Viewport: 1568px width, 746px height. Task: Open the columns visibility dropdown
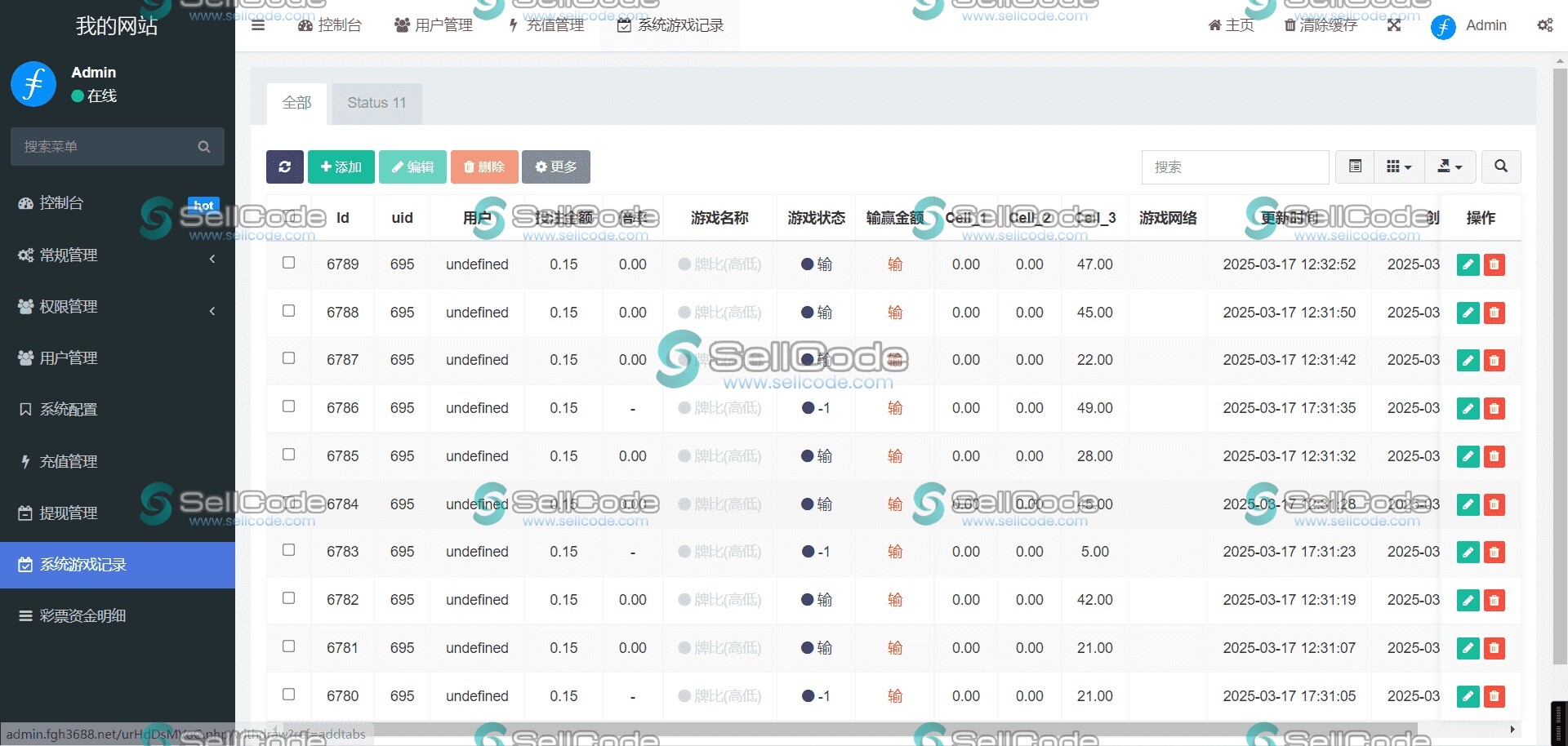1399,167
